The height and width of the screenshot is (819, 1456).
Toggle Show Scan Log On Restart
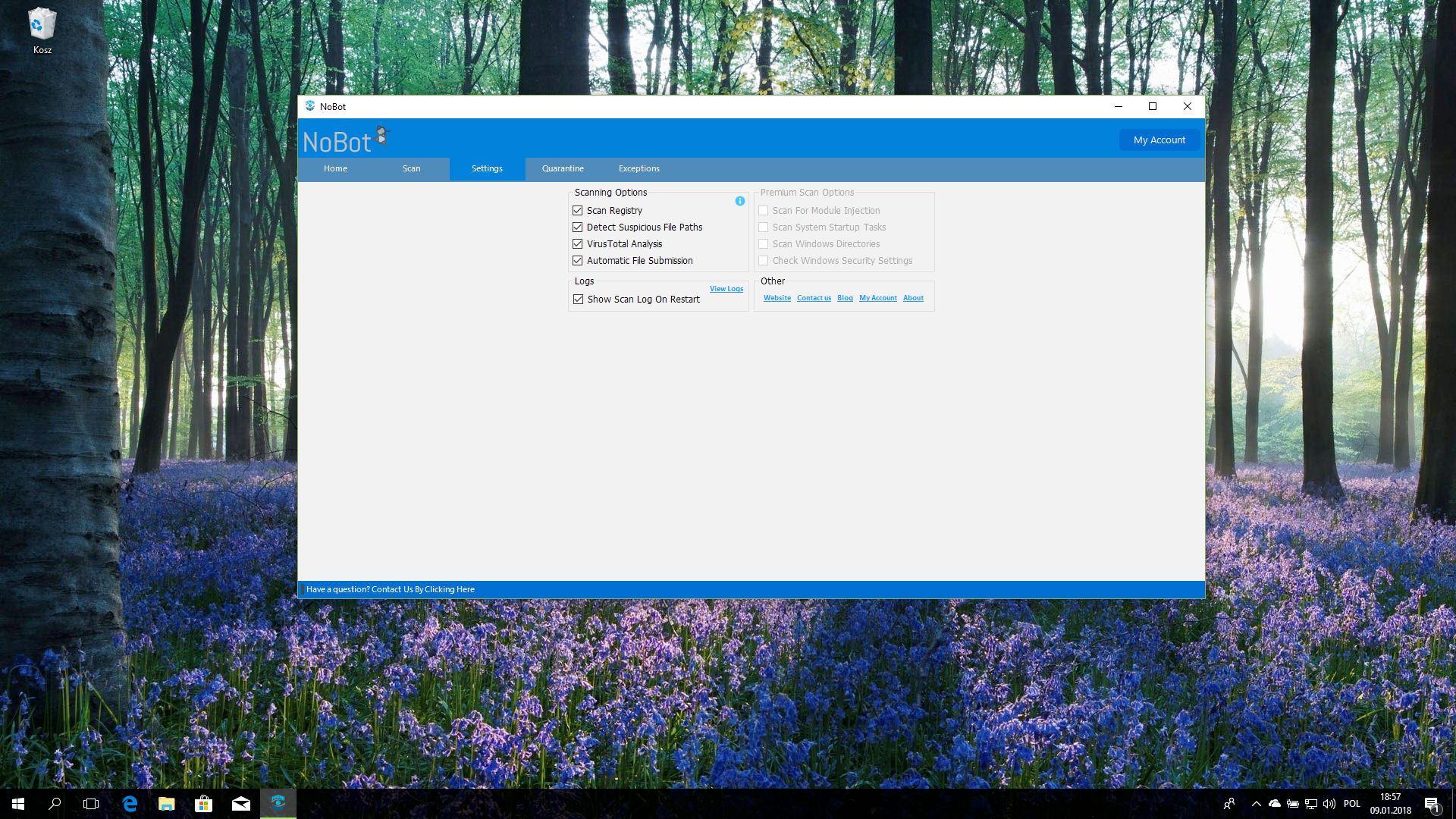pyautogui.click(x=579, y=300)
